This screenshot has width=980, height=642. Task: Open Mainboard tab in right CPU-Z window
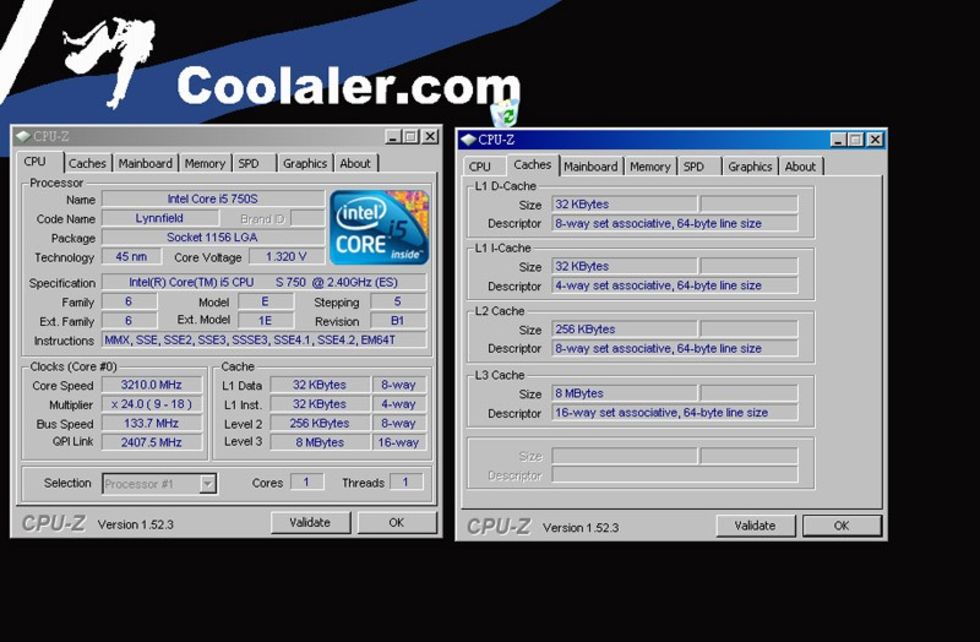click(x=591, y=166)
